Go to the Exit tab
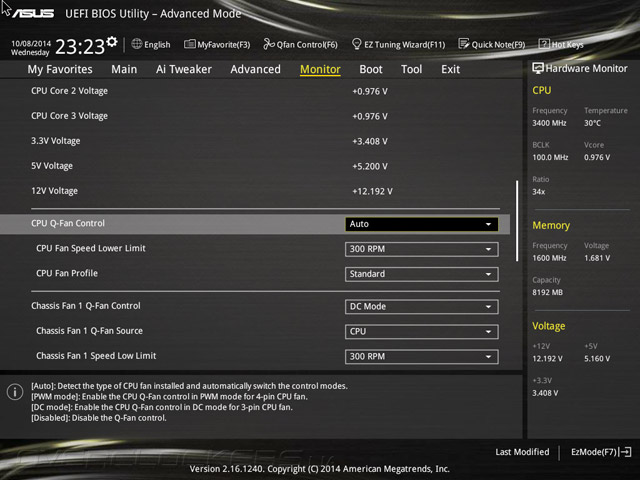This screenshot has height=480, width=640. click(x=450, y=69)
